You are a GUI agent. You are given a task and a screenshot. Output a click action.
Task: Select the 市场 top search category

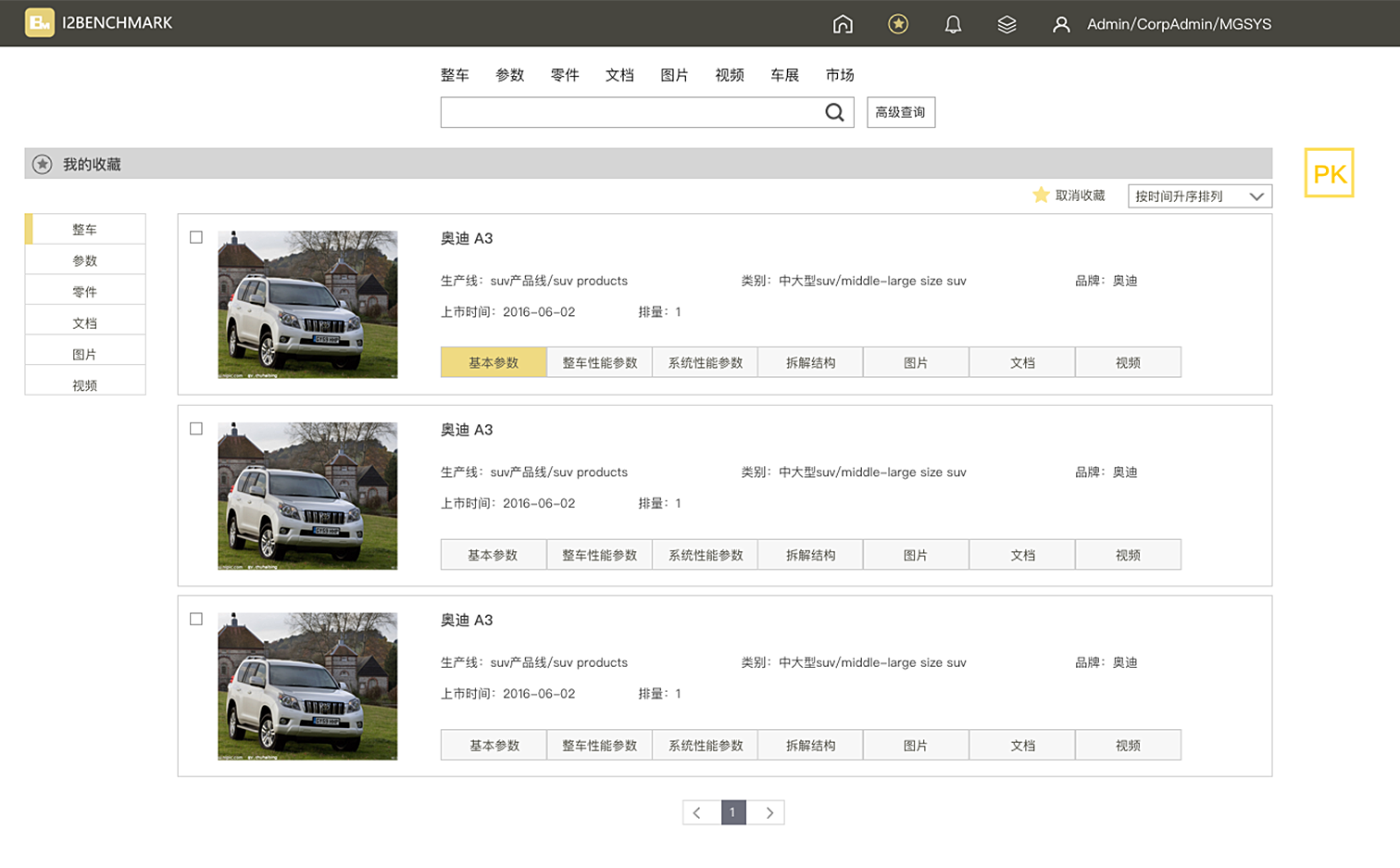[x=840, y=75]
